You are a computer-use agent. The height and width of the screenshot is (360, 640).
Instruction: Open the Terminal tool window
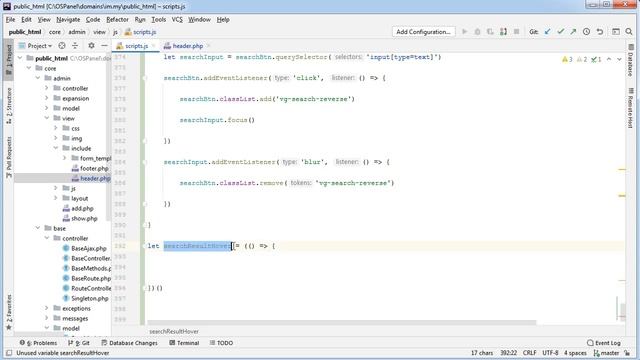tap(184, 343)
